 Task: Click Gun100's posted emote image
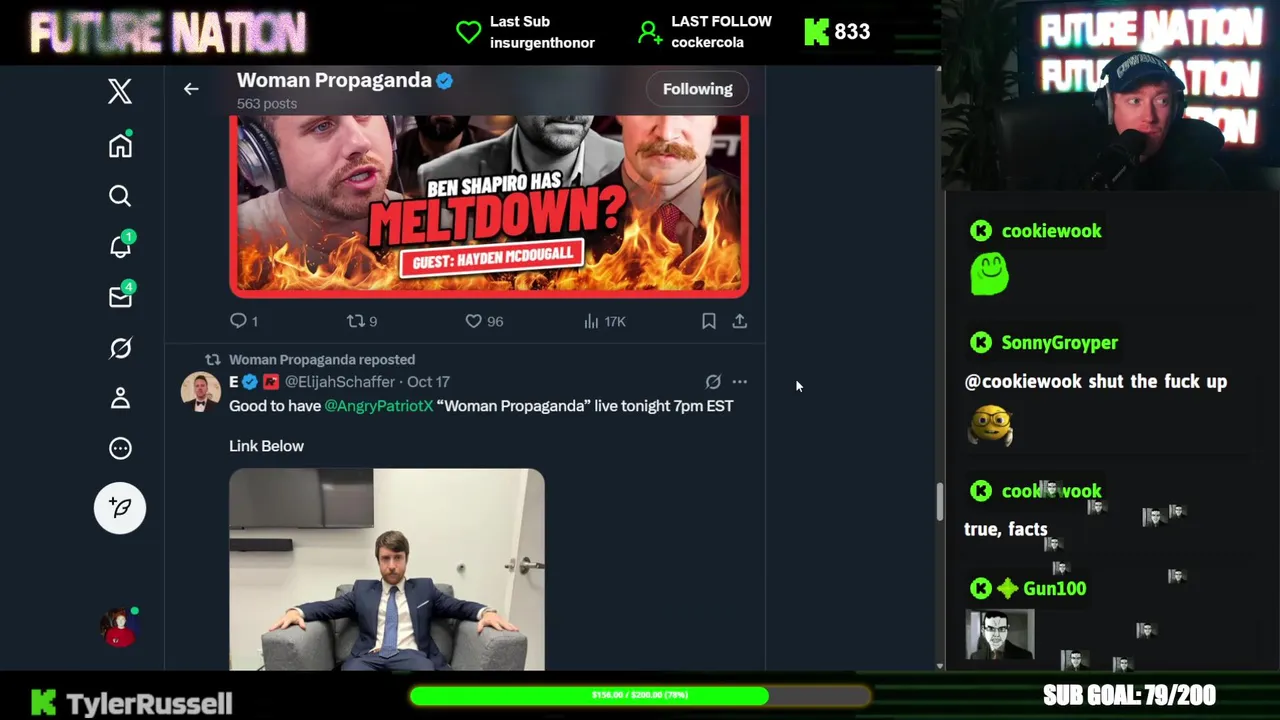1000,634
